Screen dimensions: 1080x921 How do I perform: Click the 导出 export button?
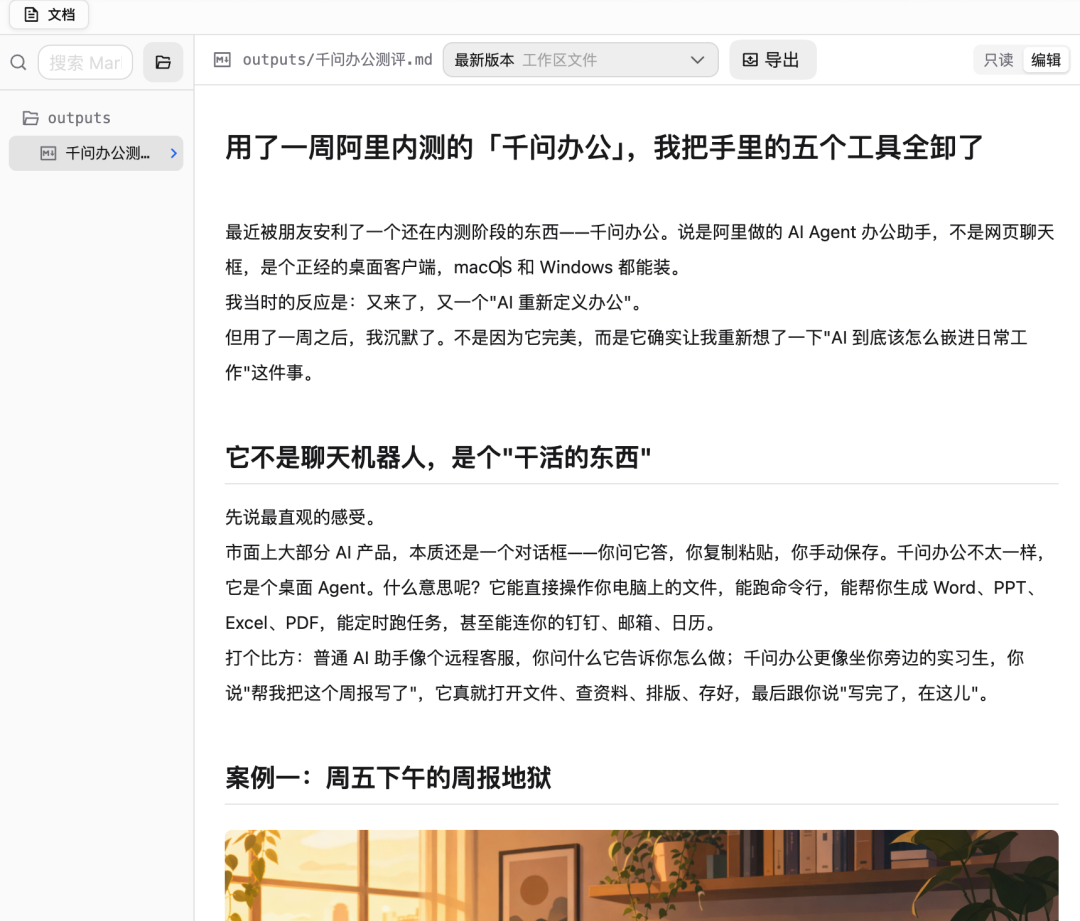(772, 60)
